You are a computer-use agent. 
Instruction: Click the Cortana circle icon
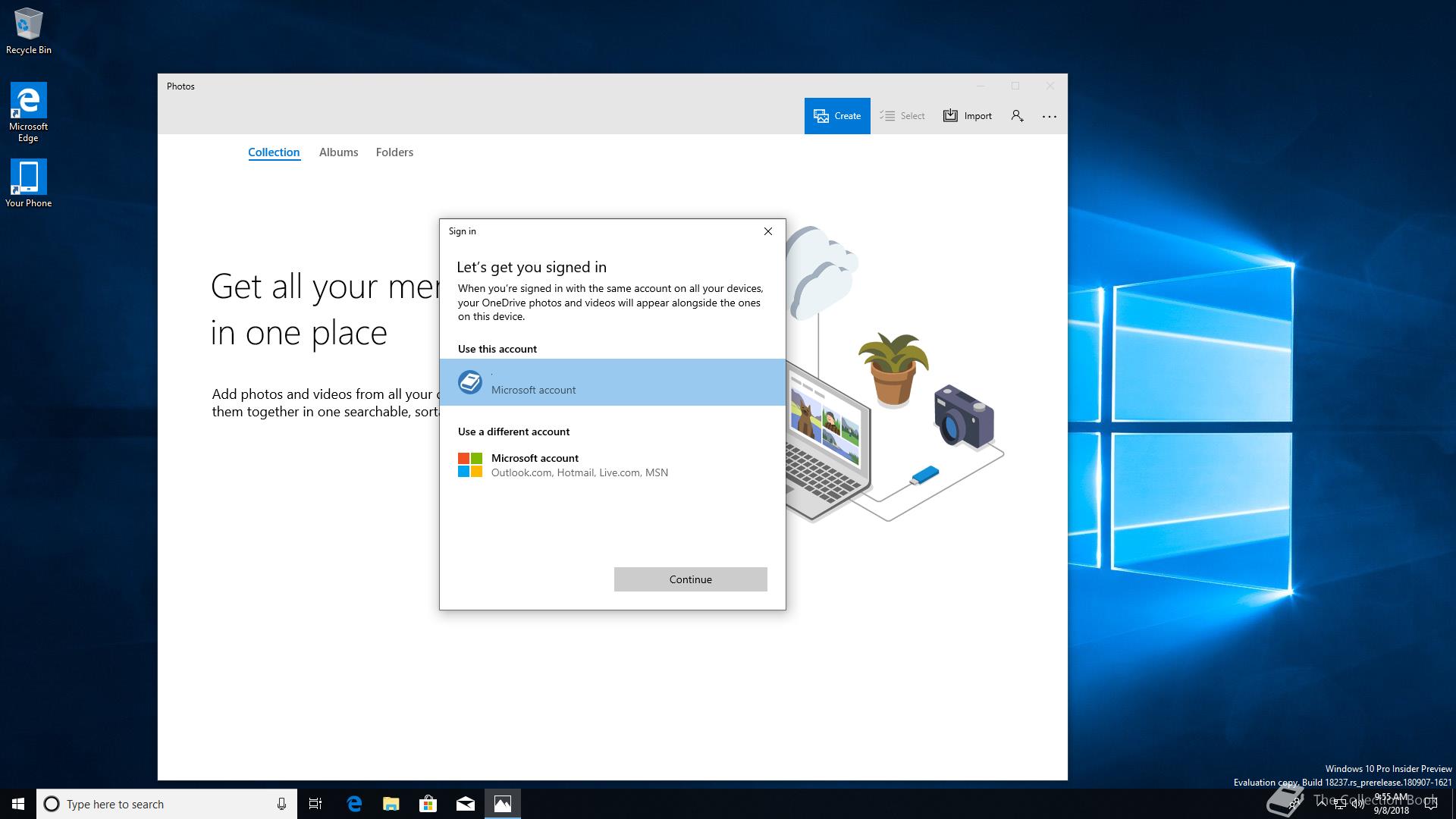point(52,804)
